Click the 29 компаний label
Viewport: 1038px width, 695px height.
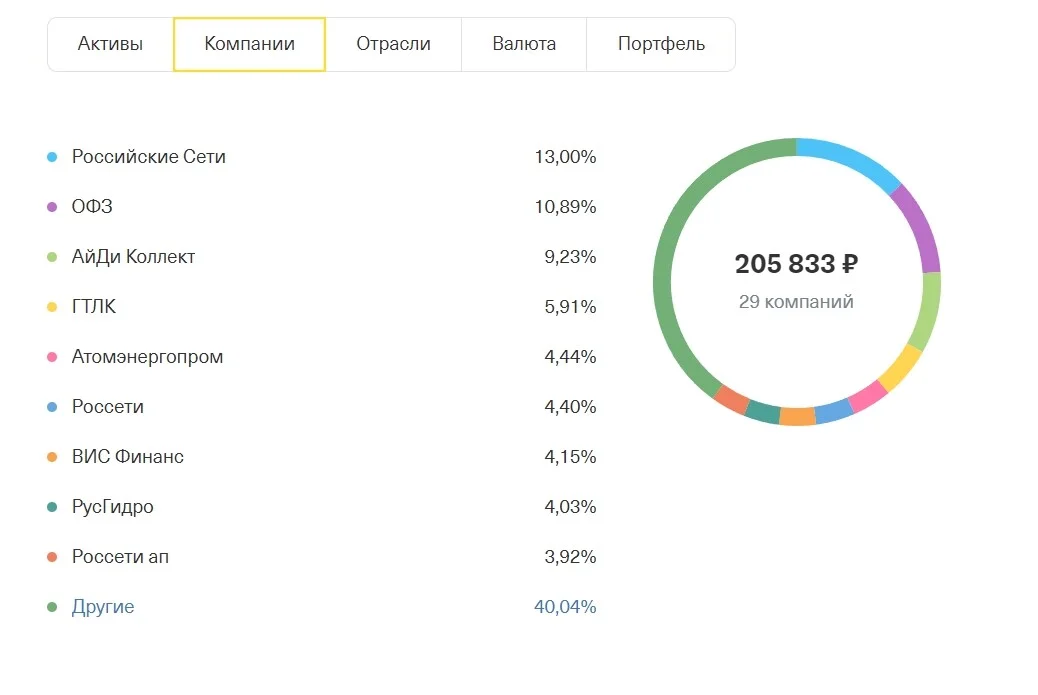pos(796,302)
